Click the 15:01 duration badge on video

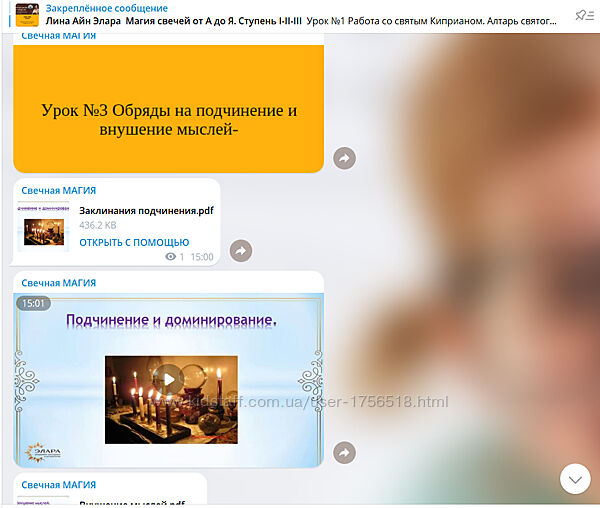[x=33, y=303]
